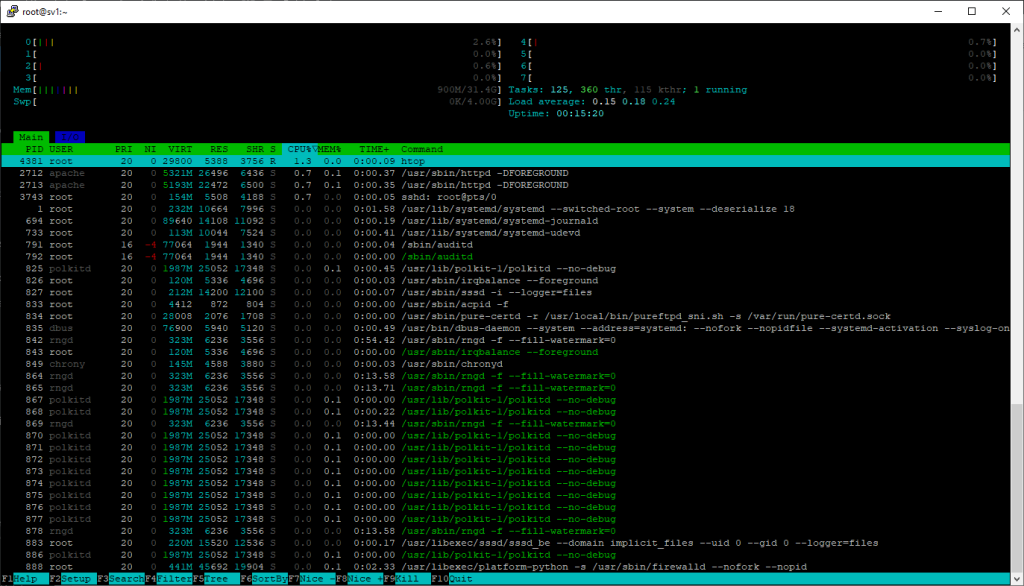Start a process search with F3
Viewport: 1024px width, 586px height.
tap(120, 578)
